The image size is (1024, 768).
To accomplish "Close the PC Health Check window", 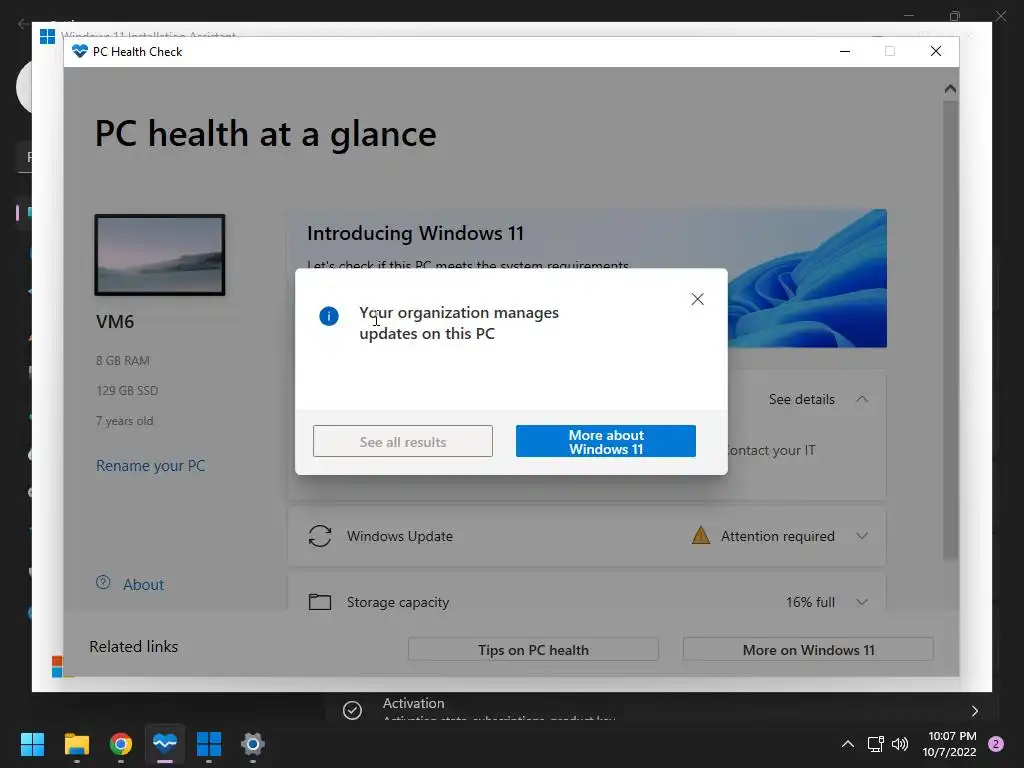I will click(936, 51).
